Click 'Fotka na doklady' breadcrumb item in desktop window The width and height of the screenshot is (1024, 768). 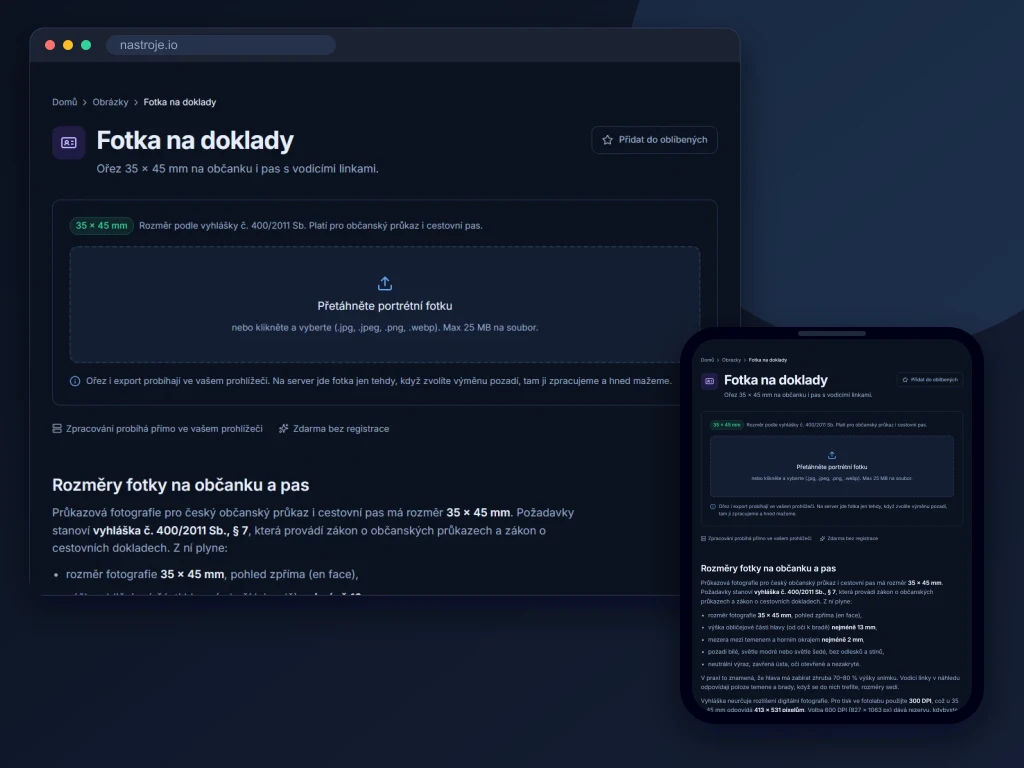[x=180, y=102]
